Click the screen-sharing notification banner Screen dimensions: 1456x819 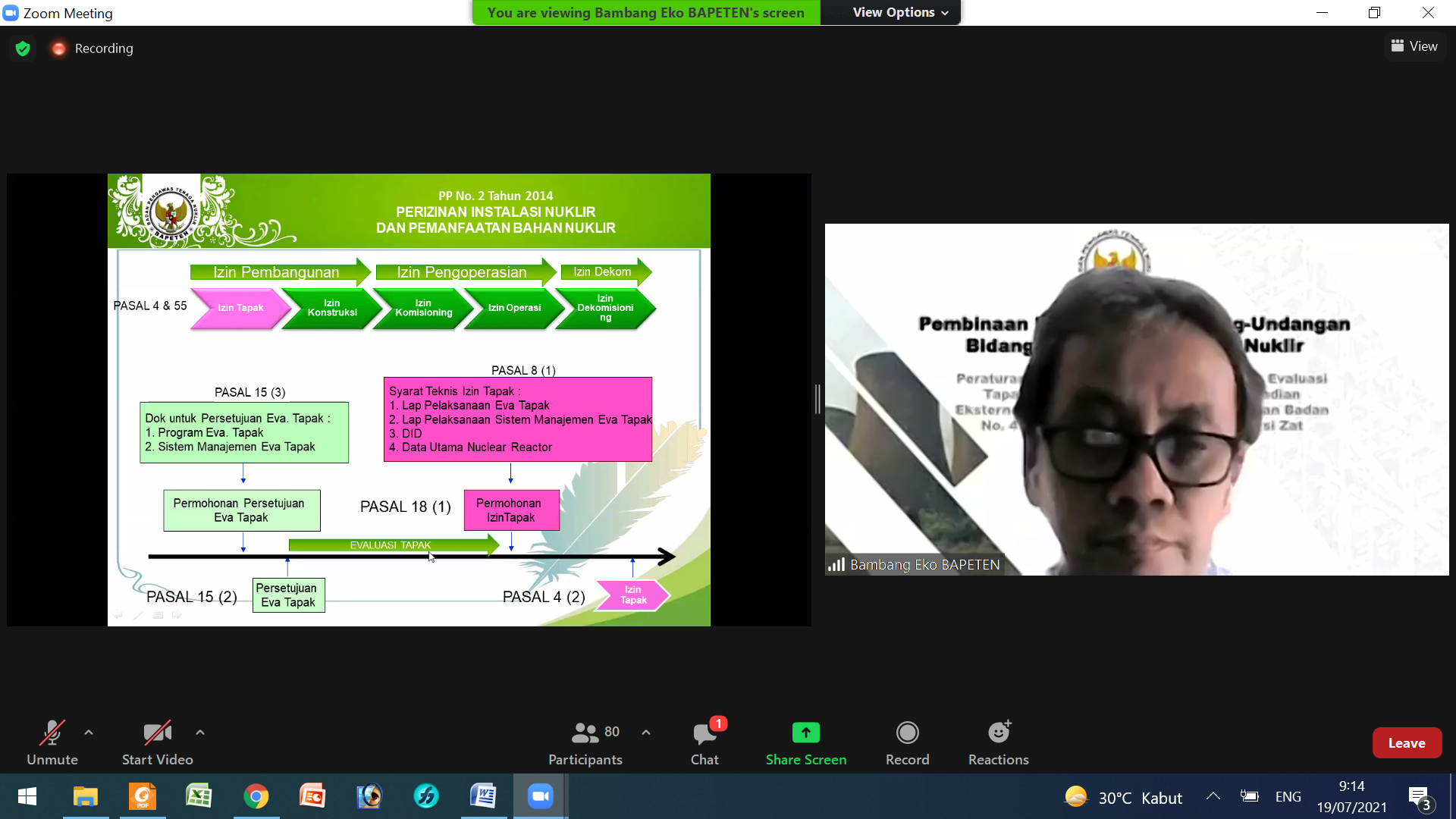(646, 12)
